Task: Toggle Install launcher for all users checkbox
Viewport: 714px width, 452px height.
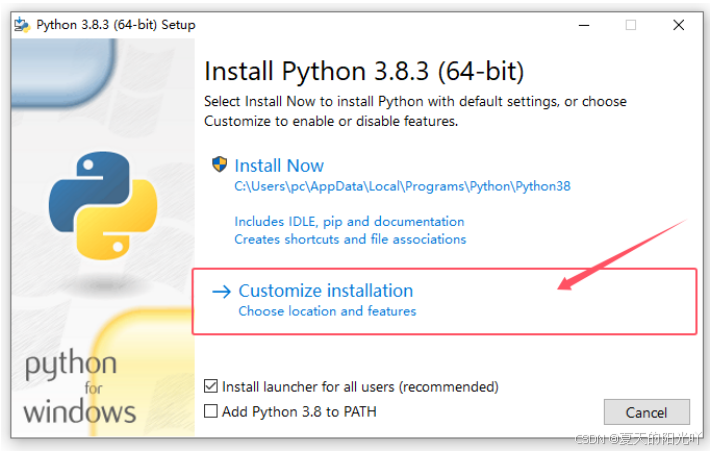Action: point(211,386)
